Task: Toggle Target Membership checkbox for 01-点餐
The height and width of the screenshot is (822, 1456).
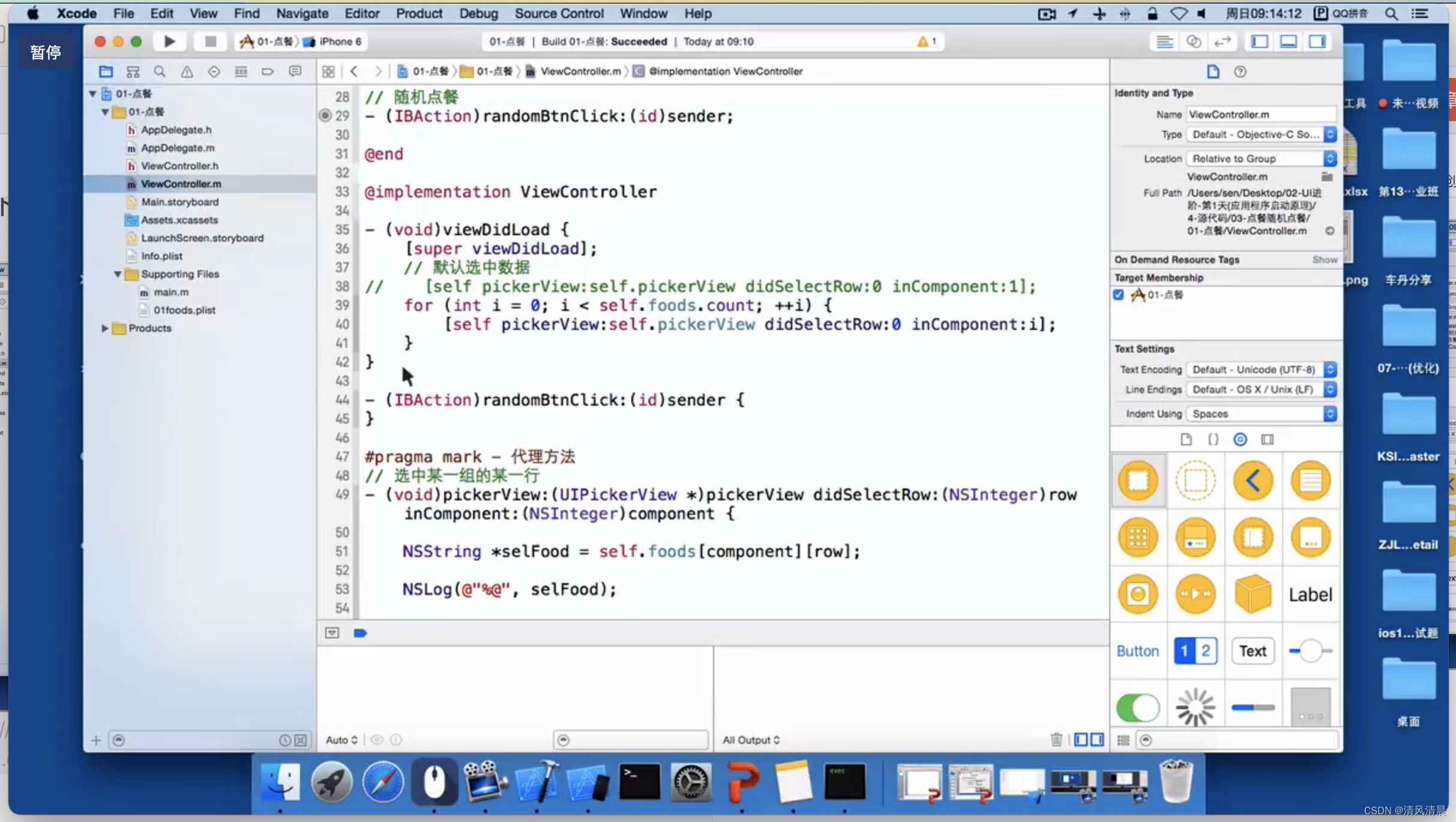Action: [1120, 294]
